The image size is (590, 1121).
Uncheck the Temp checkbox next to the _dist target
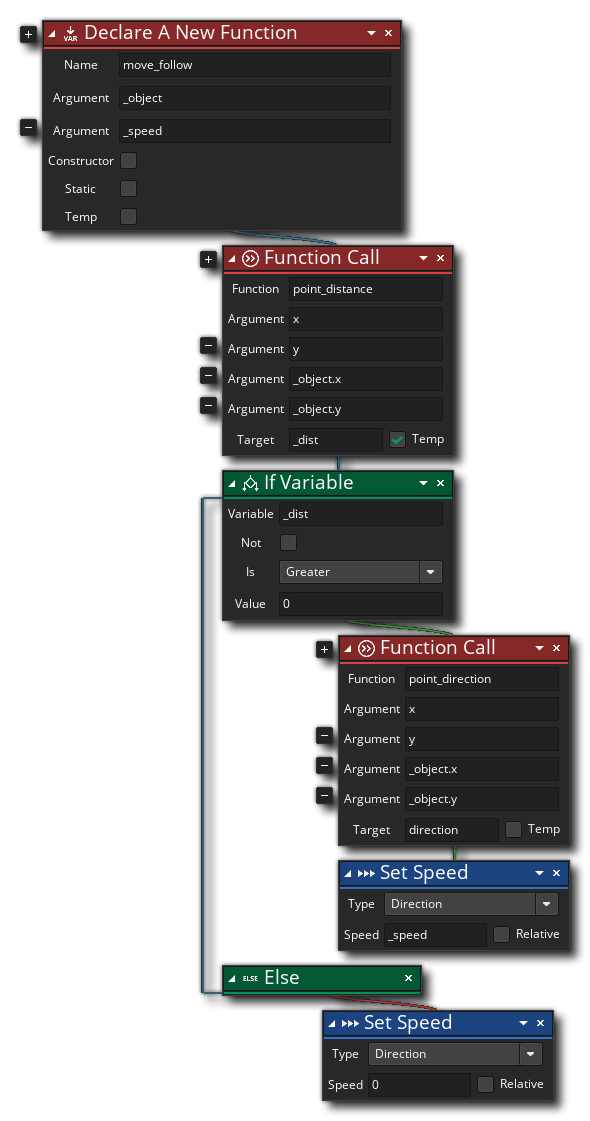pos(396,439)
